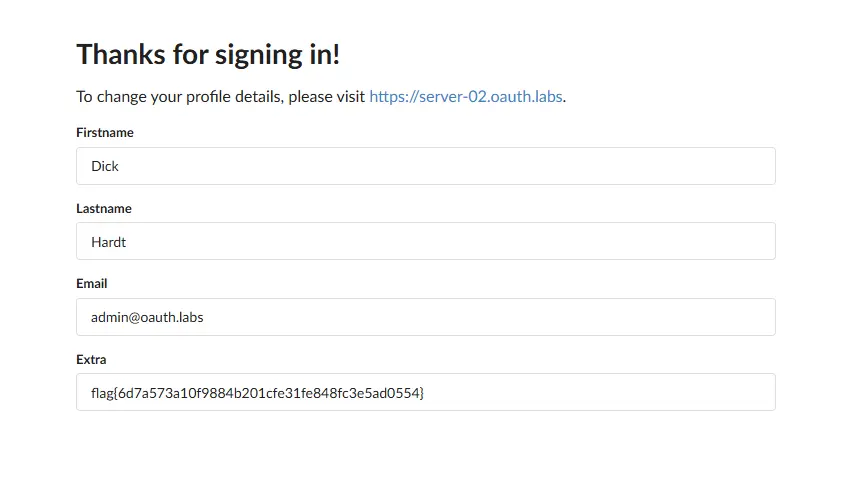Click the Email field label
844x484 pixels.
coord(92,283)
